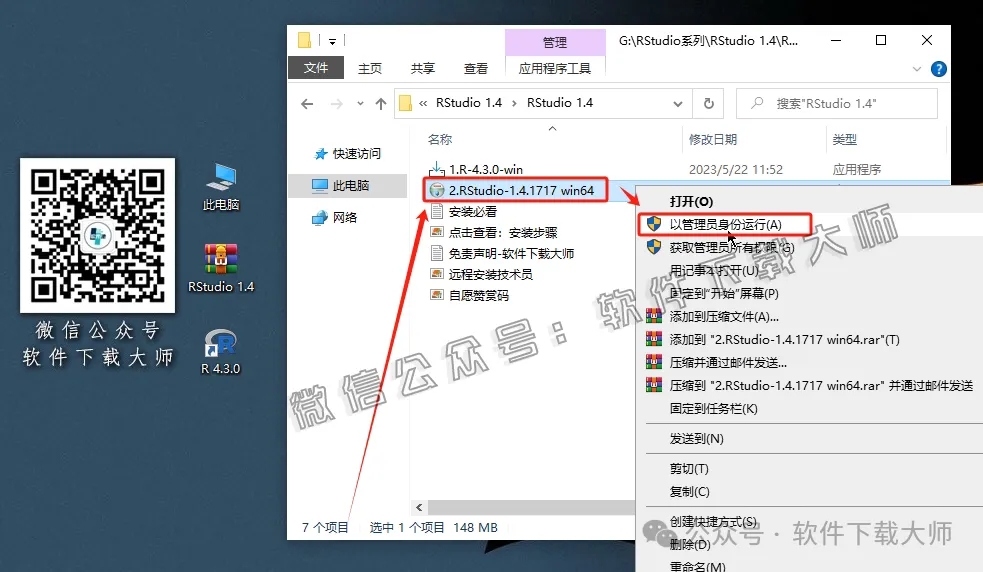This screenshot has width=983, height=572.
Task: Choose 复制(C) in the context menu
Action: [x=690, y=492]
